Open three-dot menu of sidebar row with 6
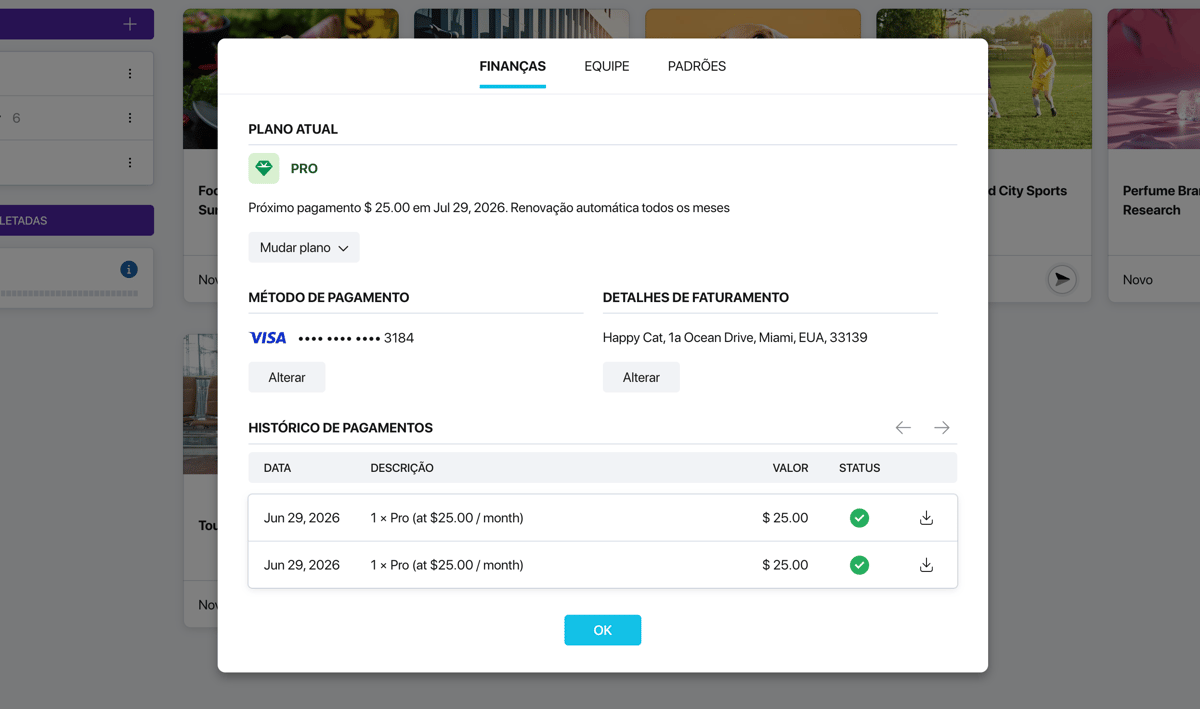The image size is (1200, 709). [x=130, y=118]
